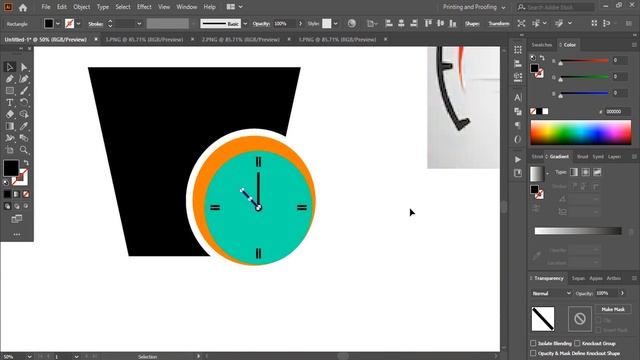This screenshot has width=640, height=360.
Task: Select the Paintbrush tool
Action: (x=24, y=91)
